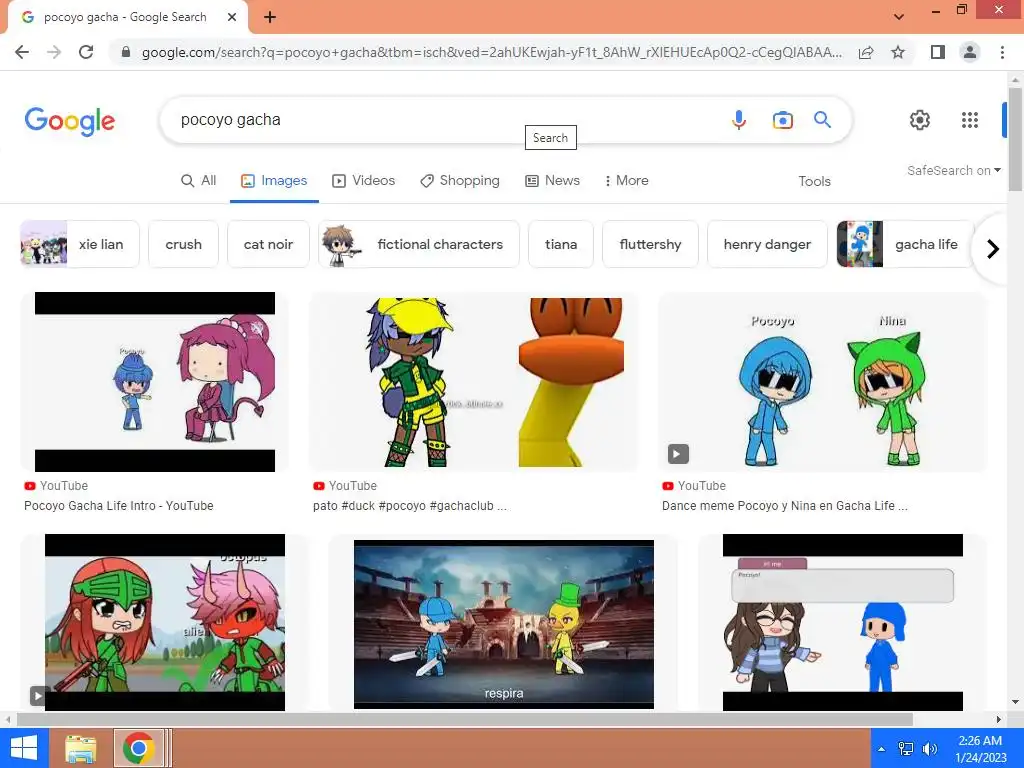This screenshot has width=1024, height=768.
Task: Switch to the All results tab
Action: [x=199, y=181]
